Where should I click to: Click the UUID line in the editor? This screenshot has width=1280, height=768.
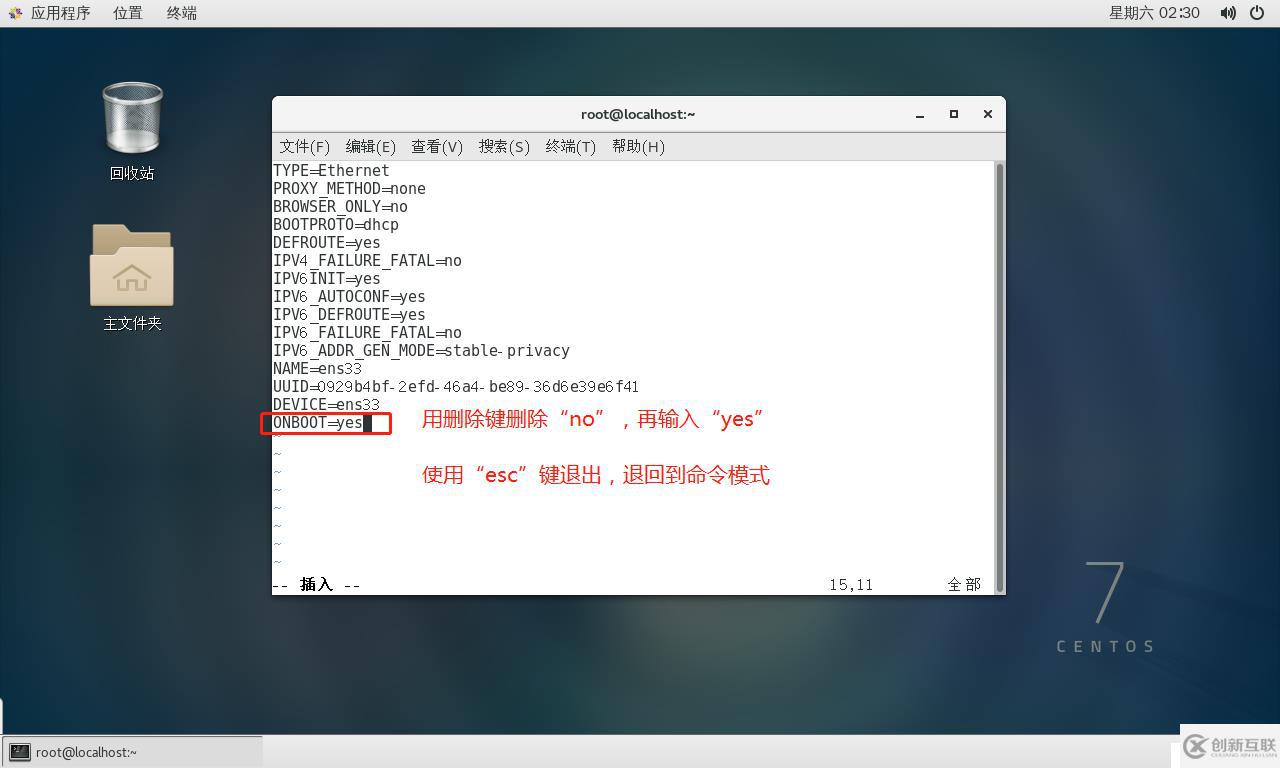point(456,387)
